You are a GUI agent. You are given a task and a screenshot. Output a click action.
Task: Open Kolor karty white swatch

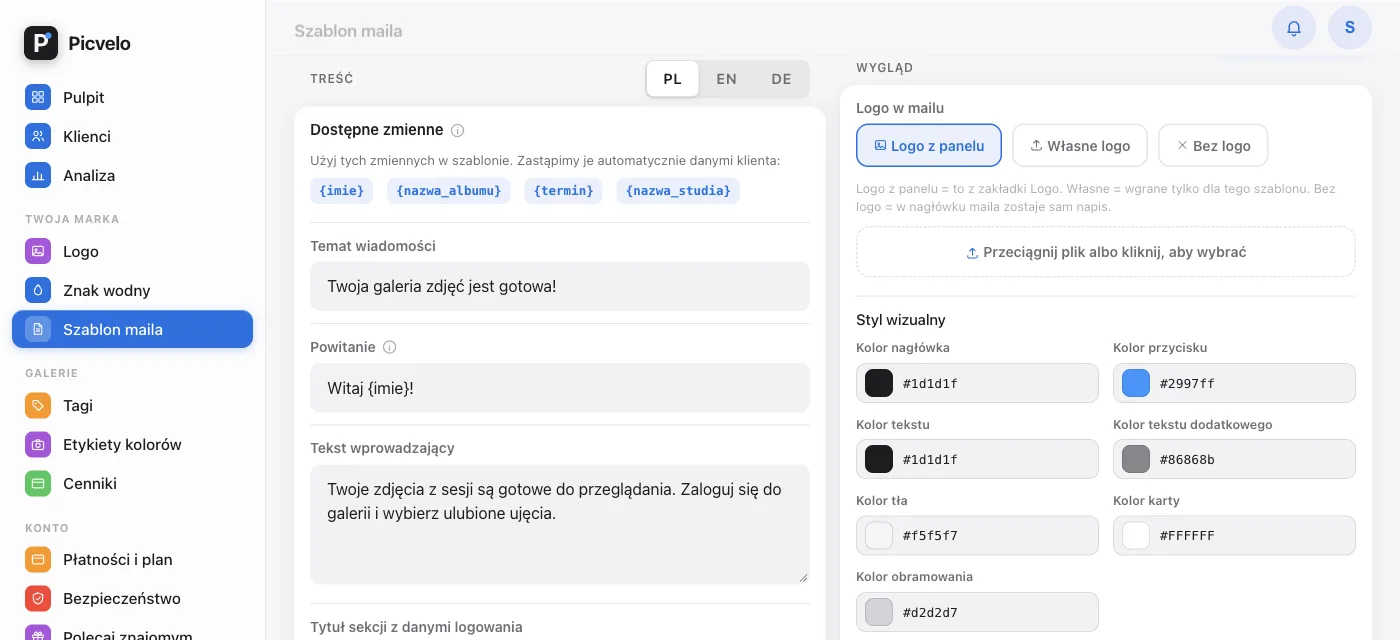(1136, 535)
